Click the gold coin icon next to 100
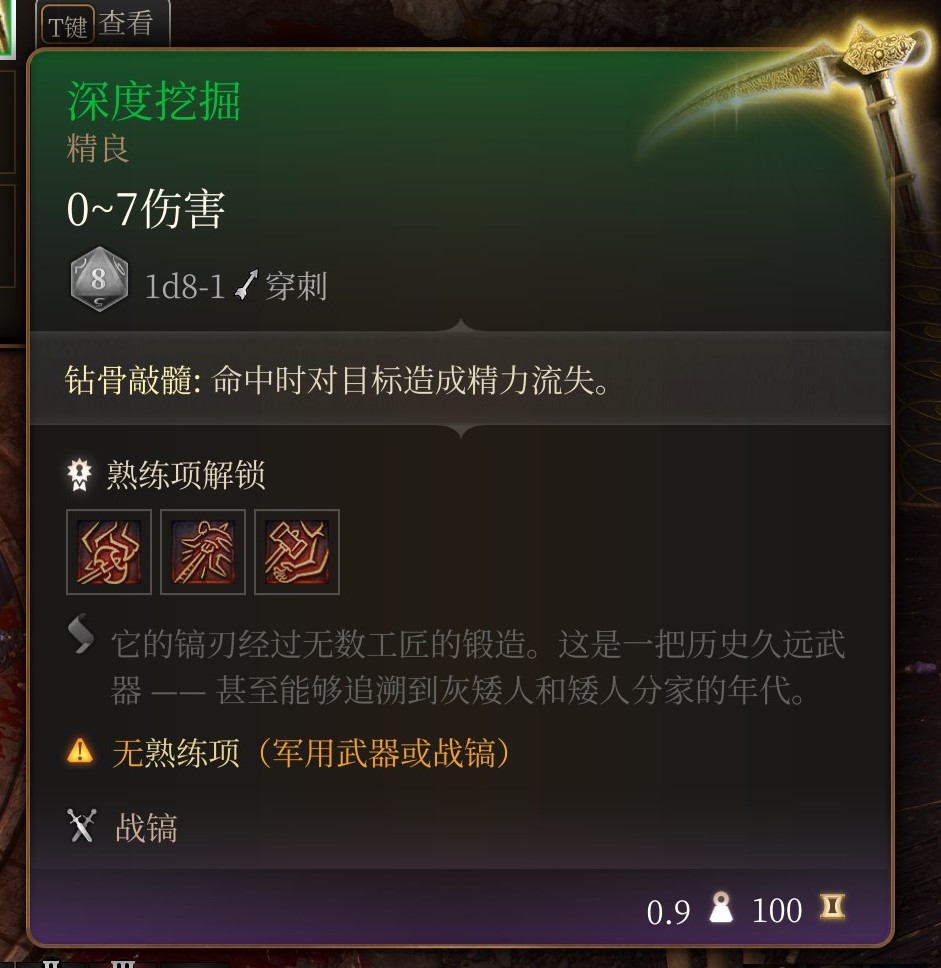941x968 pixels. click(832, 907)
